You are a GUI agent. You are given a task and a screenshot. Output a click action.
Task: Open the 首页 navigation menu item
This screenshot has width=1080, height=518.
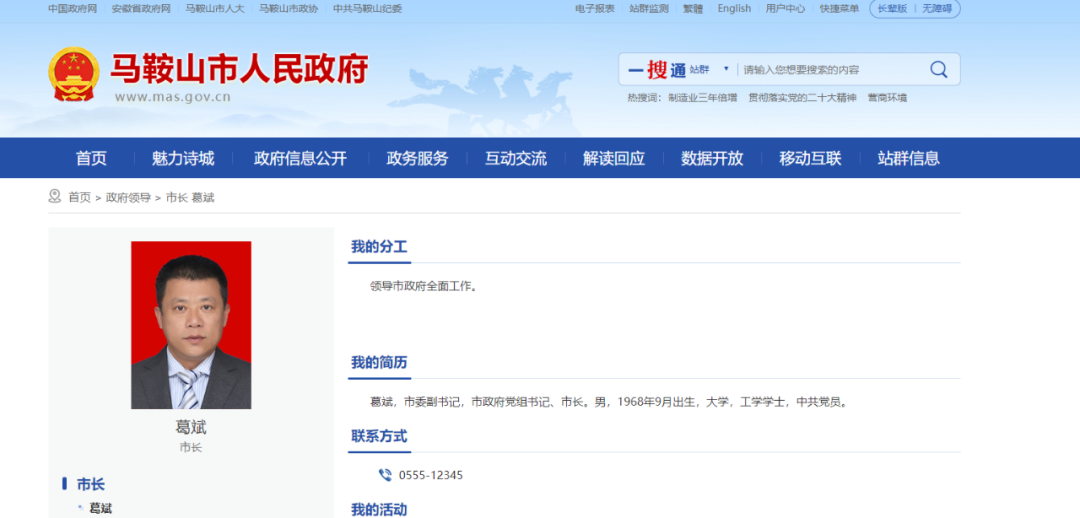coord(92,158)
